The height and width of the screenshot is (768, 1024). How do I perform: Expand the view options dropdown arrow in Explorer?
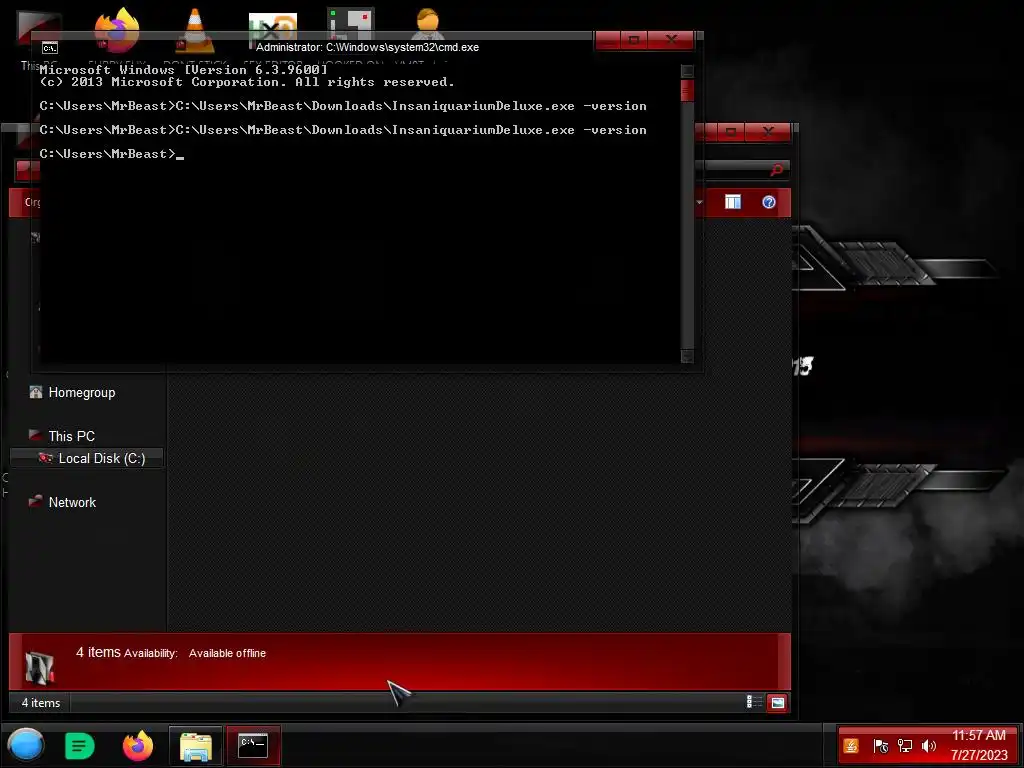click(699, 202)
